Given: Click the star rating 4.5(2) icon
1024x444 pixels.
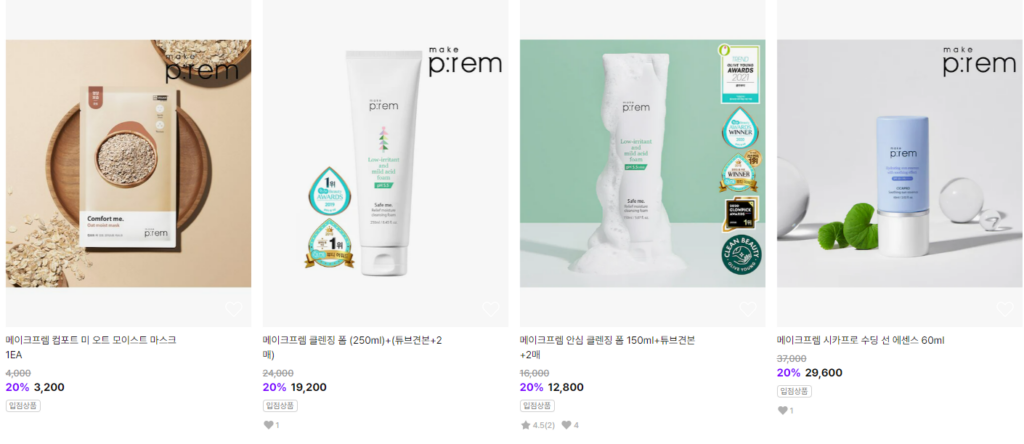Looking at the screenshot, I should (526, 425).
